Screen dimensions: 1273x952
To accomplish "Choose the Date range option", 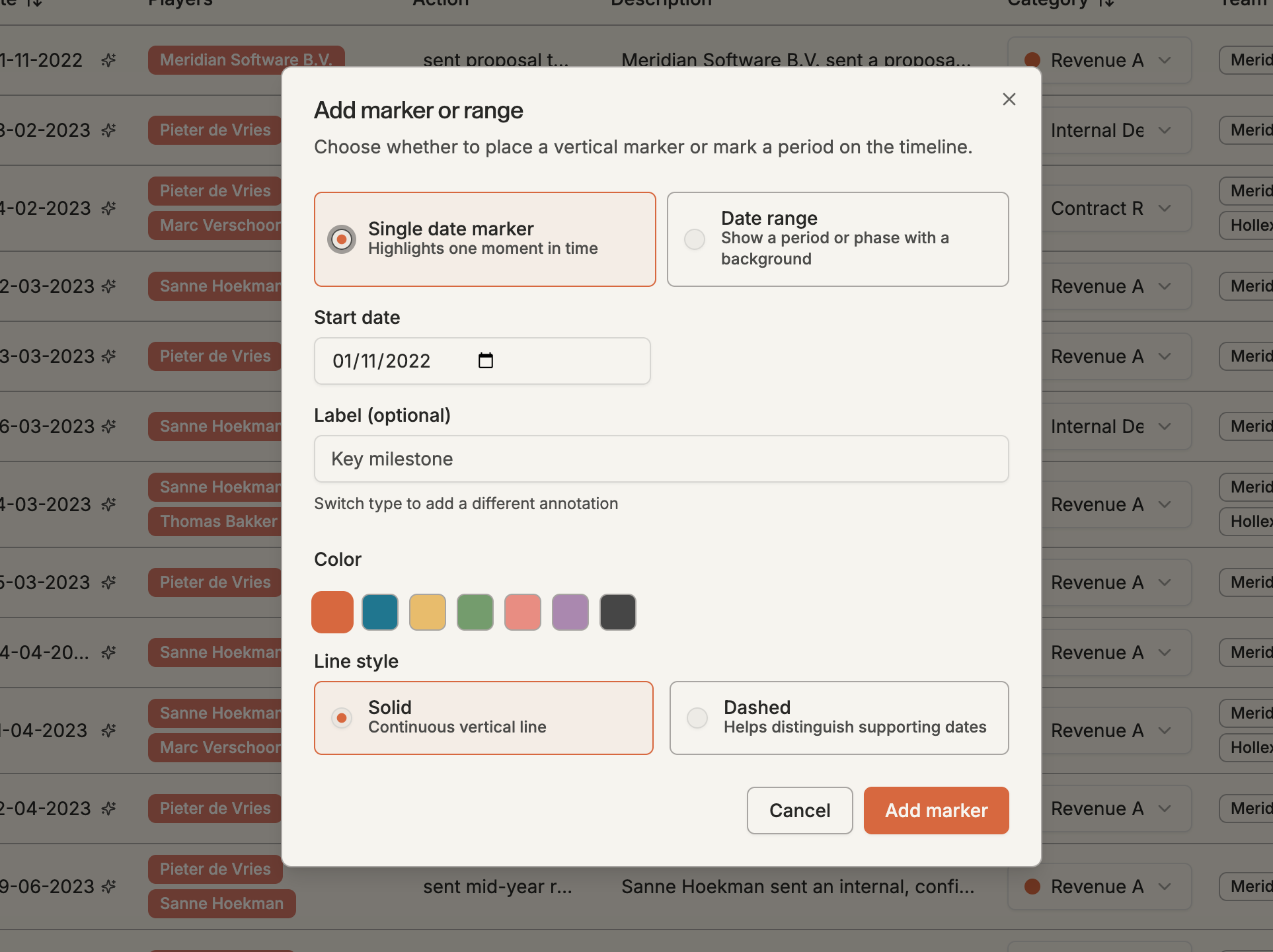I will point(837,239).
